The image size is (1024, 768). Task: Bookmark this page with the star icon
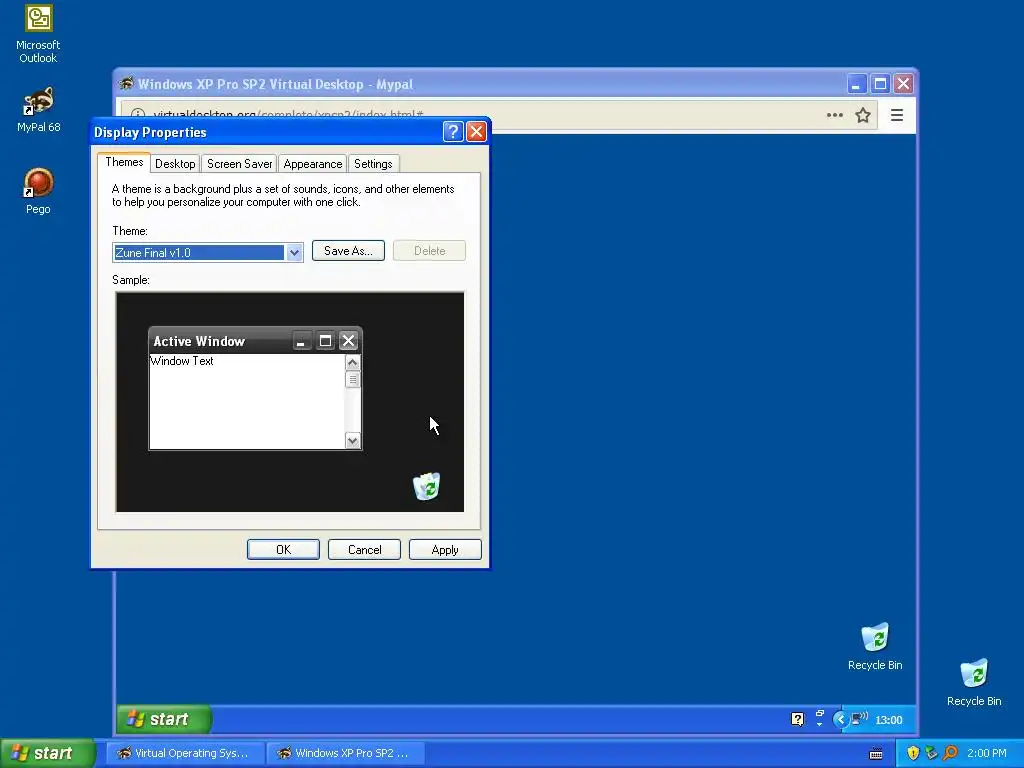(863, 116)
